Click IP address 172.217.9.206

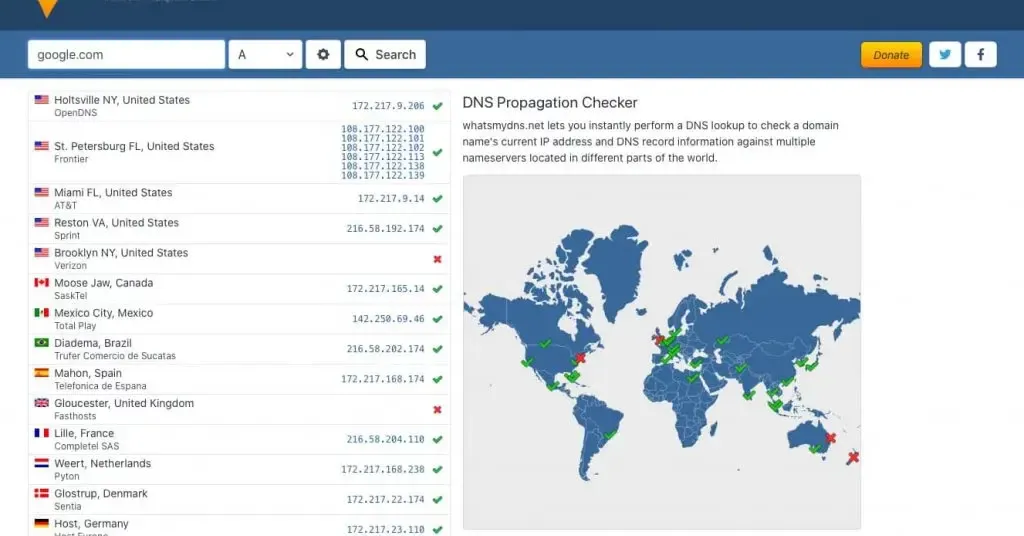tap(388, 106)
